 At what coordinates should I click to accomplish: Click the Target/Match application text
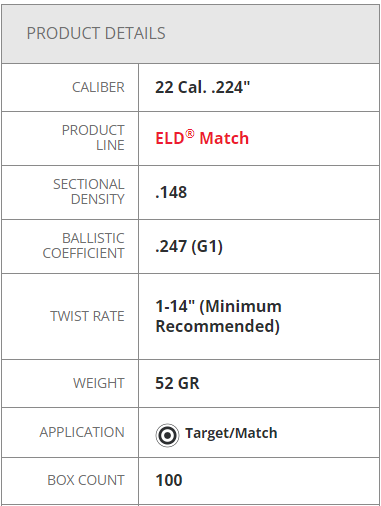pyautogui.click(x=231, y=433)
